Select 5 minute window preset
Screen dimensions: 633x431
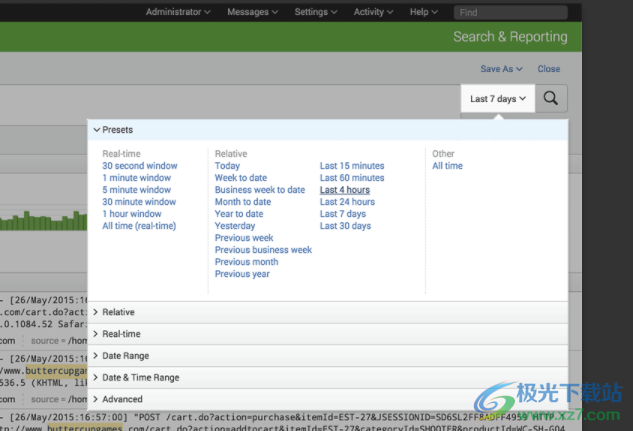pos(136,190)
